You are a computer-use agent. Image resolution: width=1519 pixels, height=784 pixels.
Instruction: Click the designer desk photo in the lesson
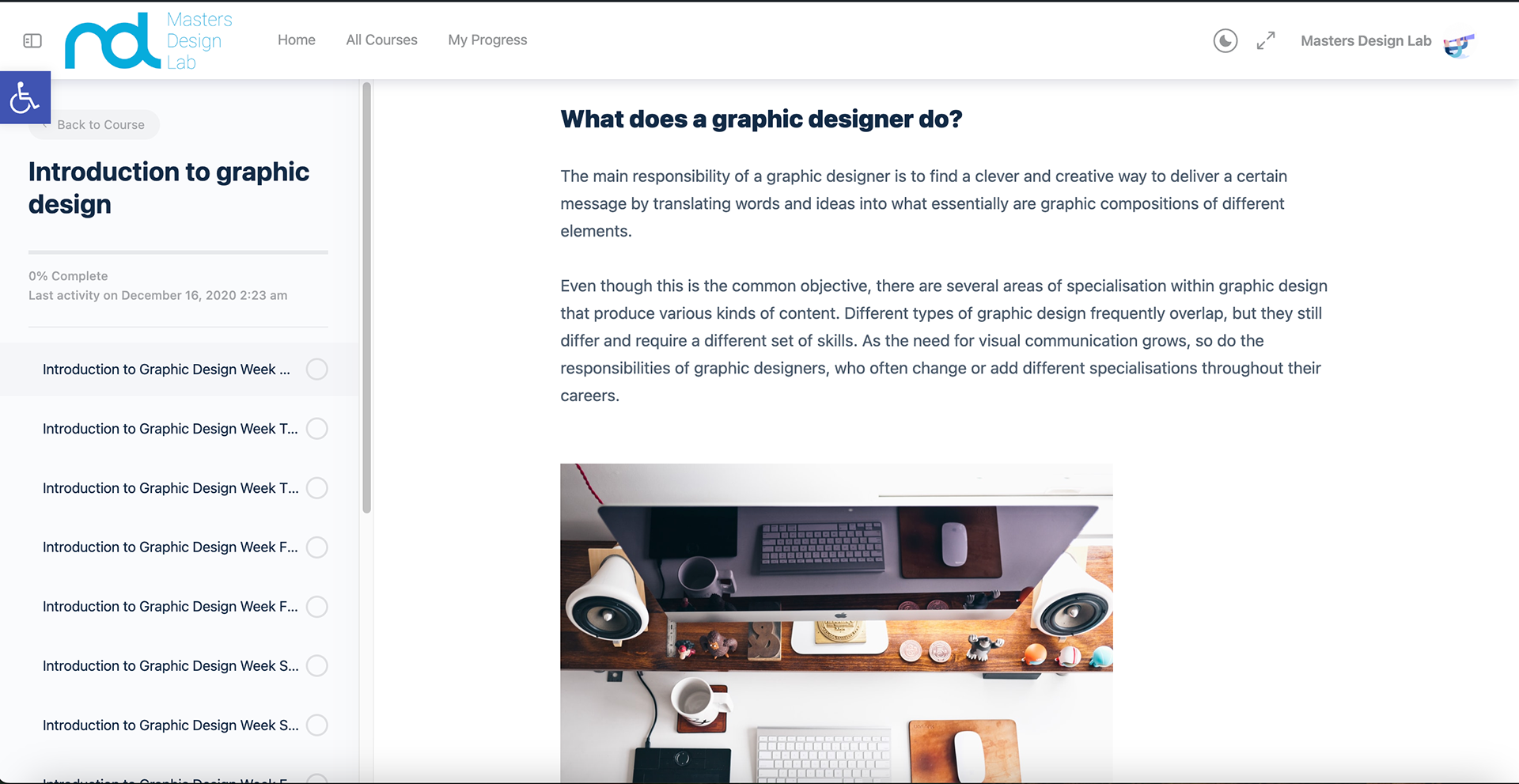(836, 623)
